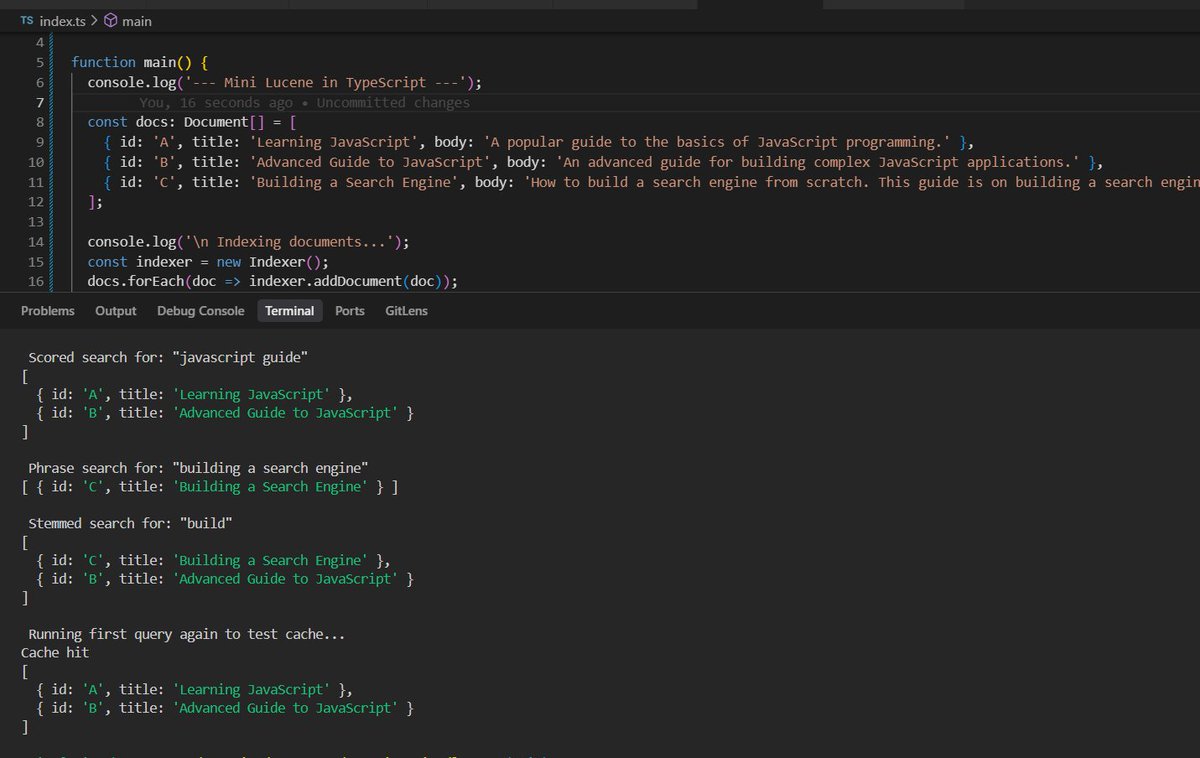The image size is (1200, 758).
Task: Click terminal line 'Stemmed search for: "build"'
Action: (x=130, y=523)
